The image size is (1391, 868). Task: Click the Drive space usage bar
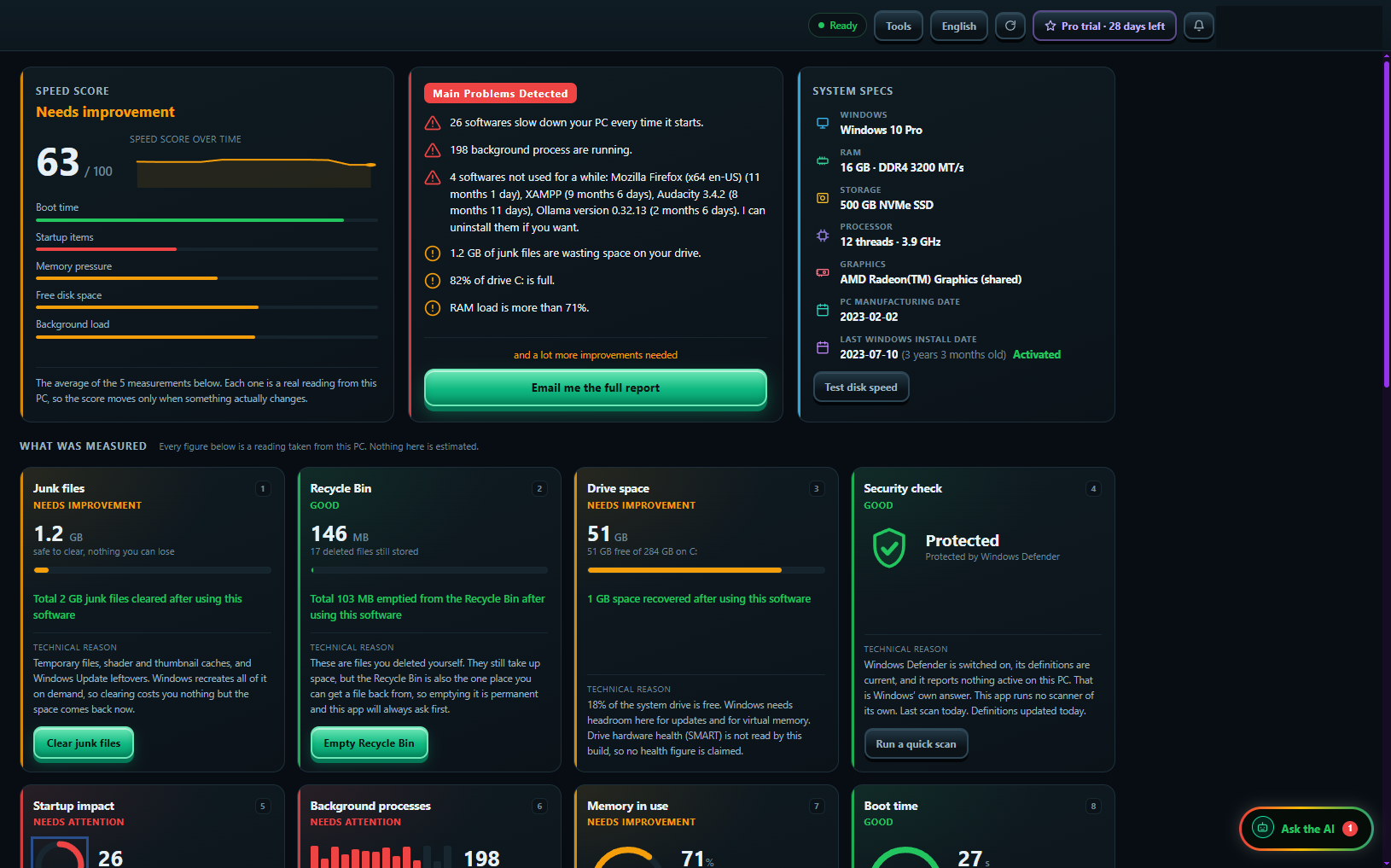pyautogui.click(x=706, y=569)
